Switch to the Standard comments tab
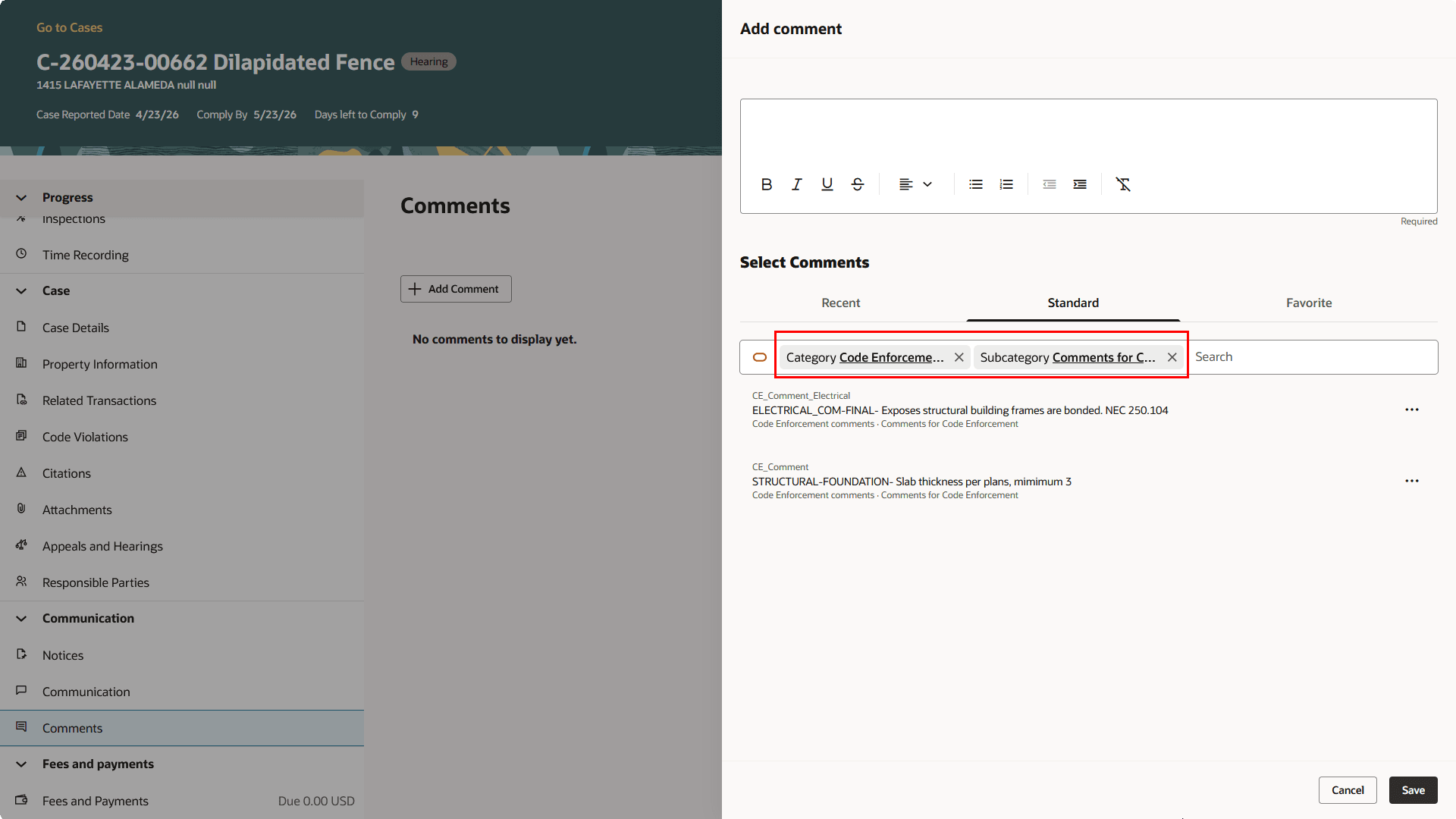Image resolution: width=1456 pixels, height=819 pixels. pos(1073,303)
